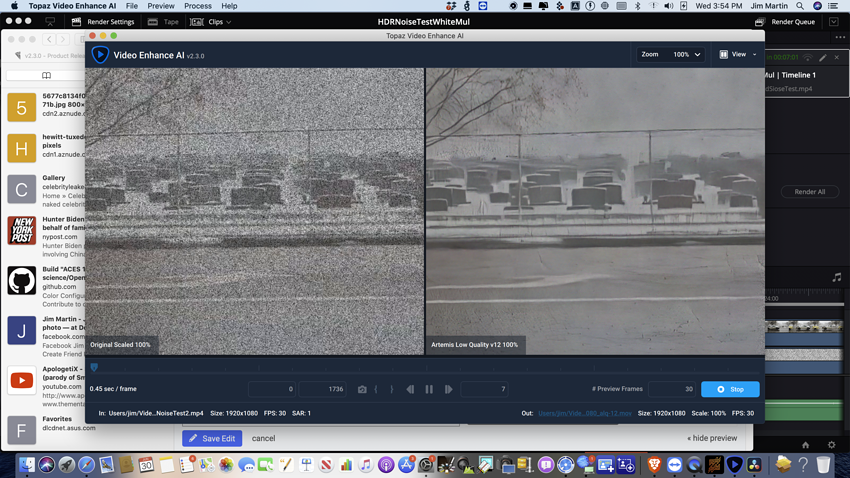Click the Render All button
Image resolution: width=850 pixels, height=478 pixels.
coord(809,192)
